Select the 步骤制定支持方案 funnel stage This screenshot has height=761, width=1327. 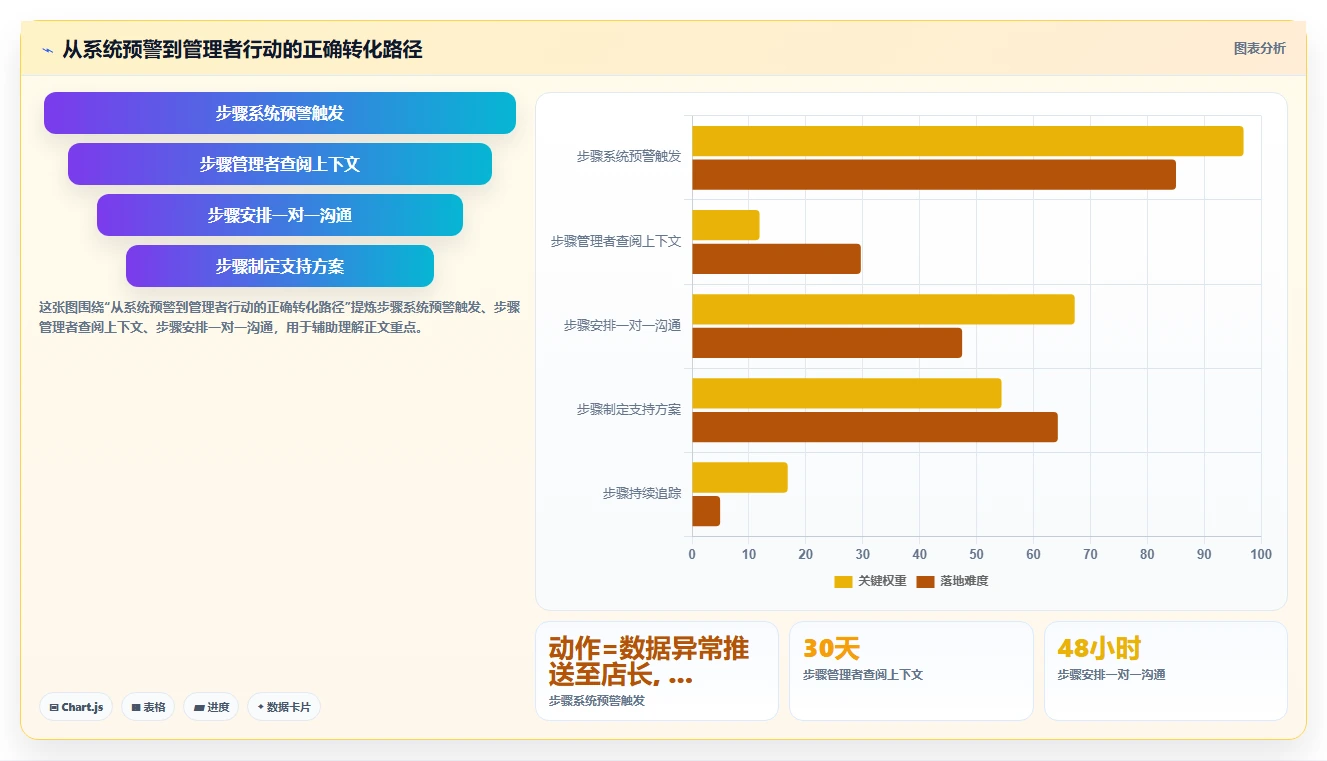(x=280, y=266)
